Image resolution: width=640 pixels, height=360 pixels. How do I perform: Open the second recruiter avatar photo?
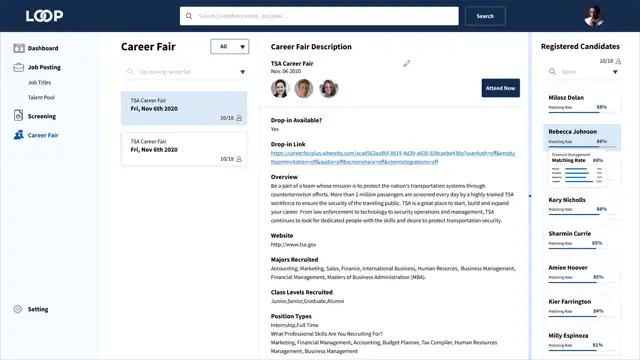(x=304, y=88)
